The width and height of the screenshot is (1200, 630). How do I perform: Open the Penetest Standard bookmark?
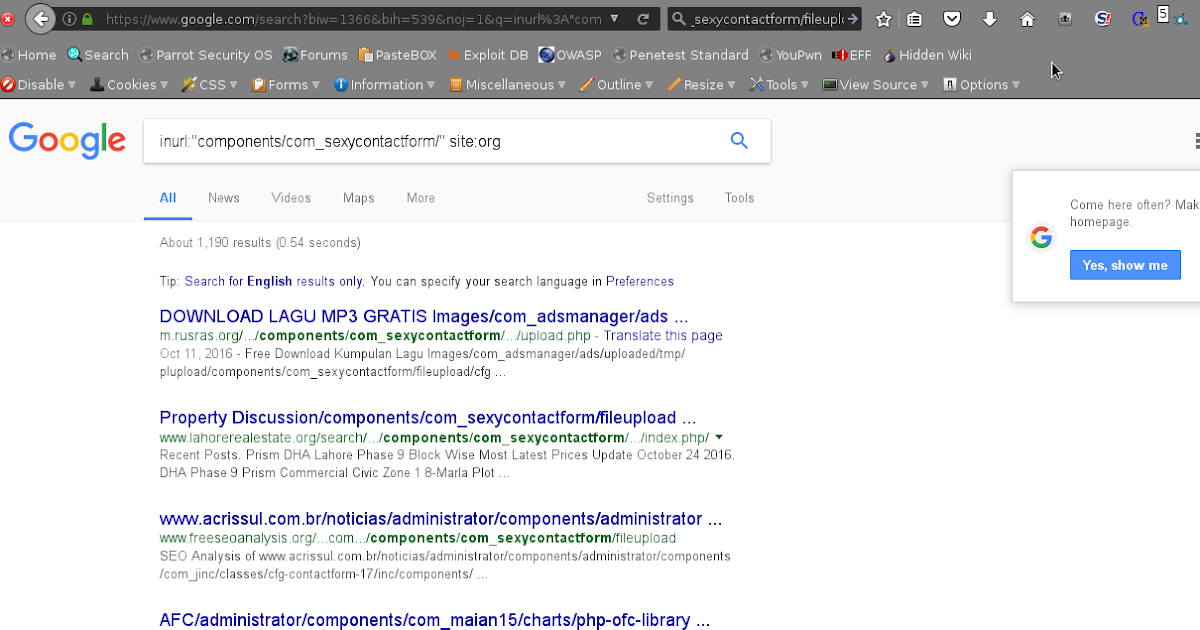tap(681, 55)
